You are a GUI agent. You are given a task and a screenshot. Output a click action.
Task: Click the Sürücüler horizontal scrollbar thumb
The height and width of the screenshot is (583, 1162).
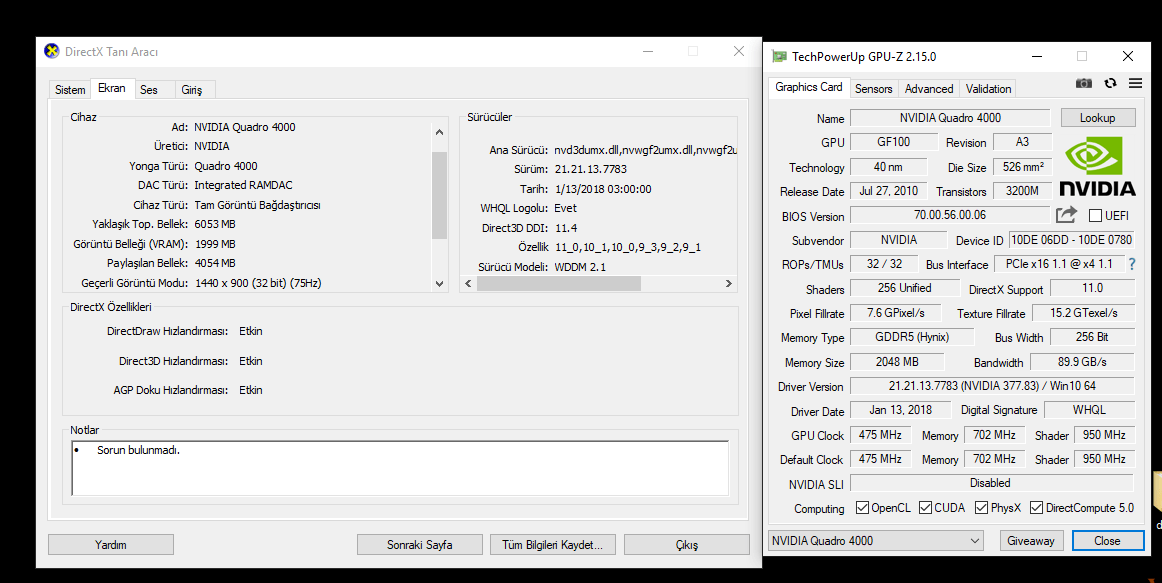(559, 283)
